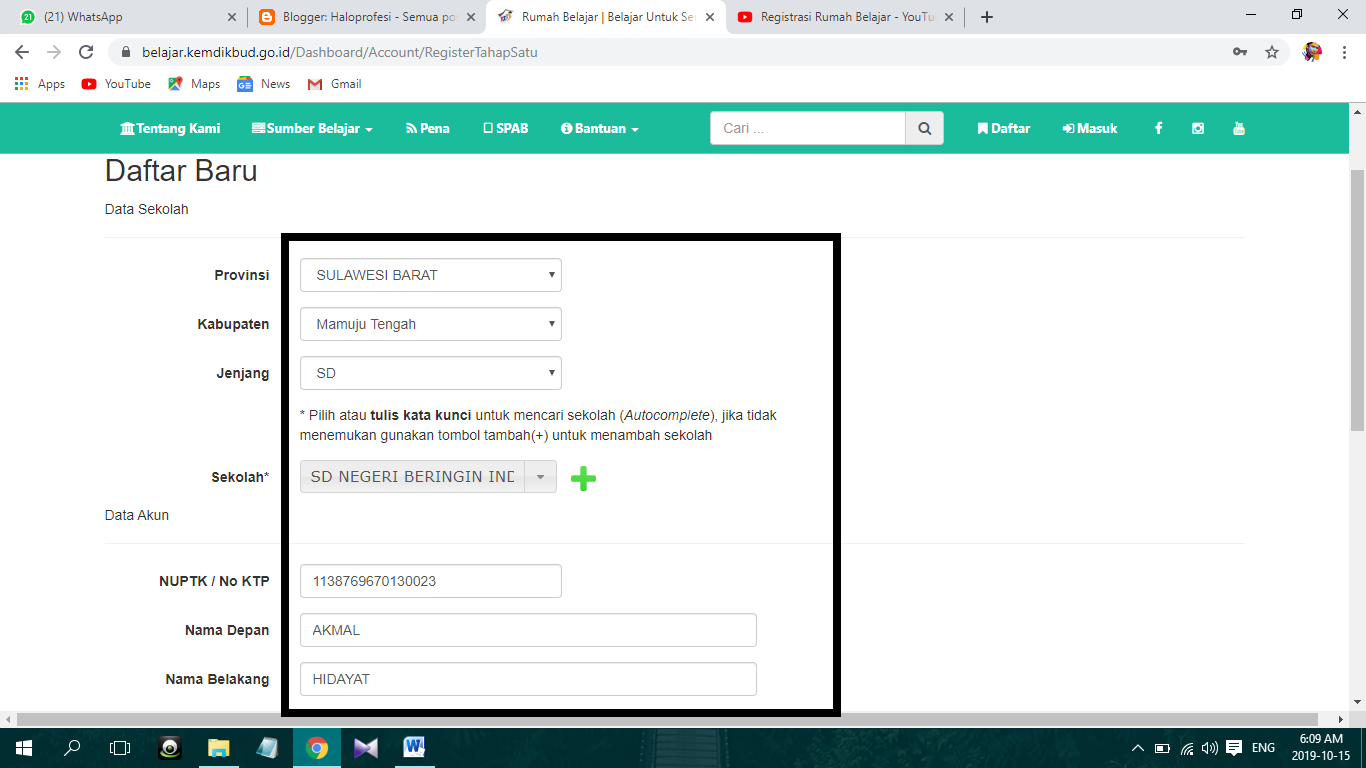Open the Instagram icon in the navbar
This screenshot has width=1366, height=768.
tap(1197, 128)
